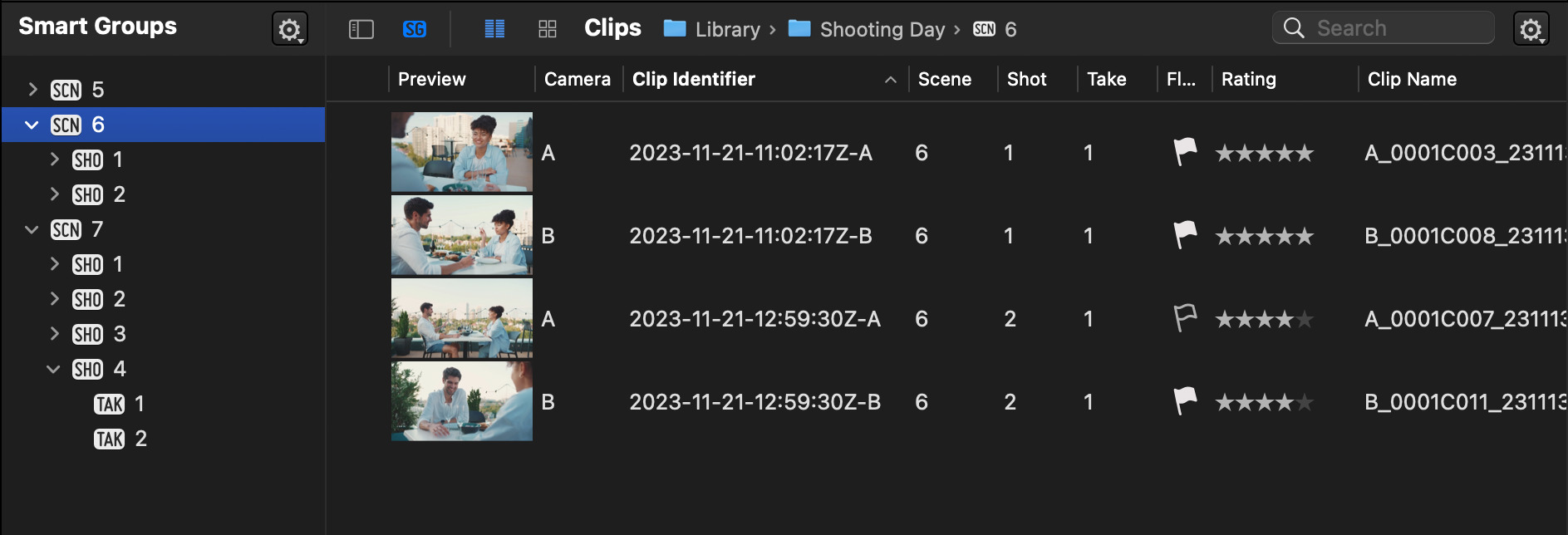This screenshot has height=535, width=1568.
Task: Switch to list view layout
Action: (494, 30)
